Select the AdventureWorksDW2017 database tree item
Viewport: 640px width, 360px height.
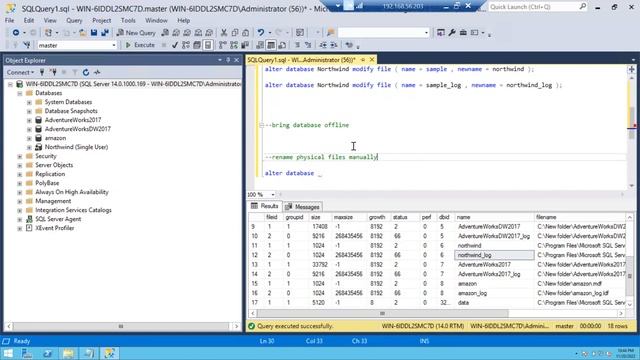point(77,129)
